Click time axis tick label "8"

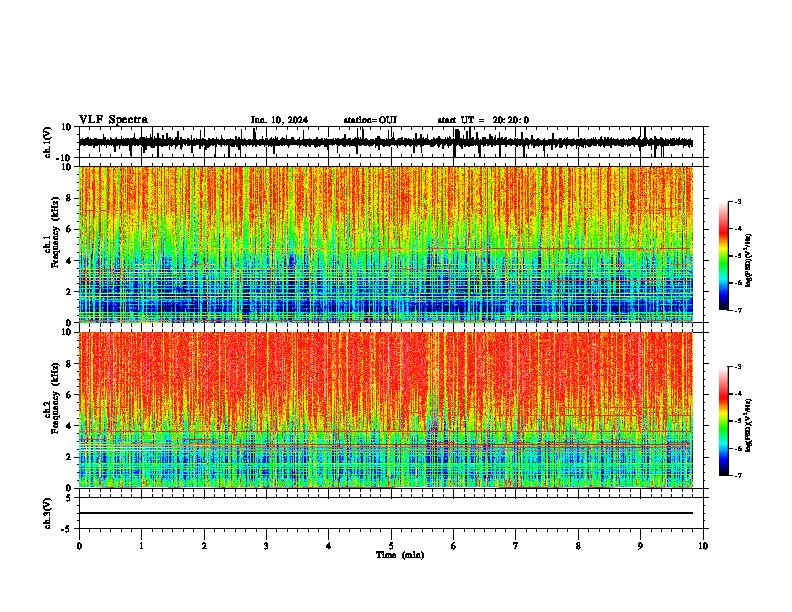pos(578,546)
